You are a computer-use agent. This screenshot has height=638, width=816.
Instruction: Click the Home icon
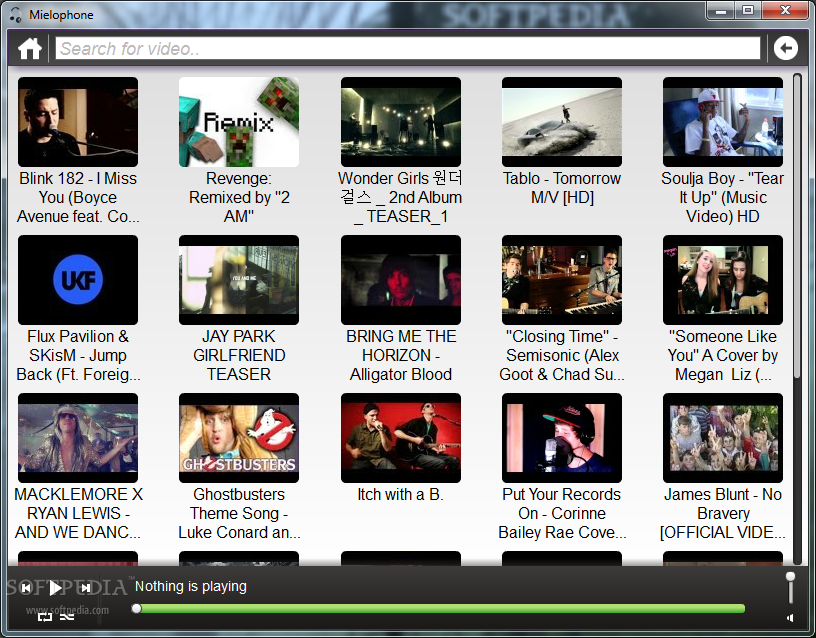tap(30, 49)
